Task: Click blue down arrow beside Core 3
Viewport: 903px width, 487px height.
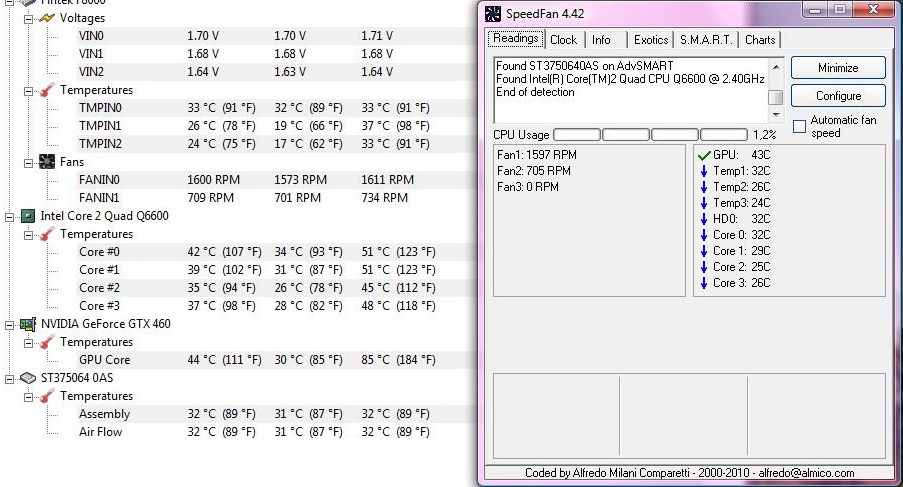Action: [x=704, y=283]
